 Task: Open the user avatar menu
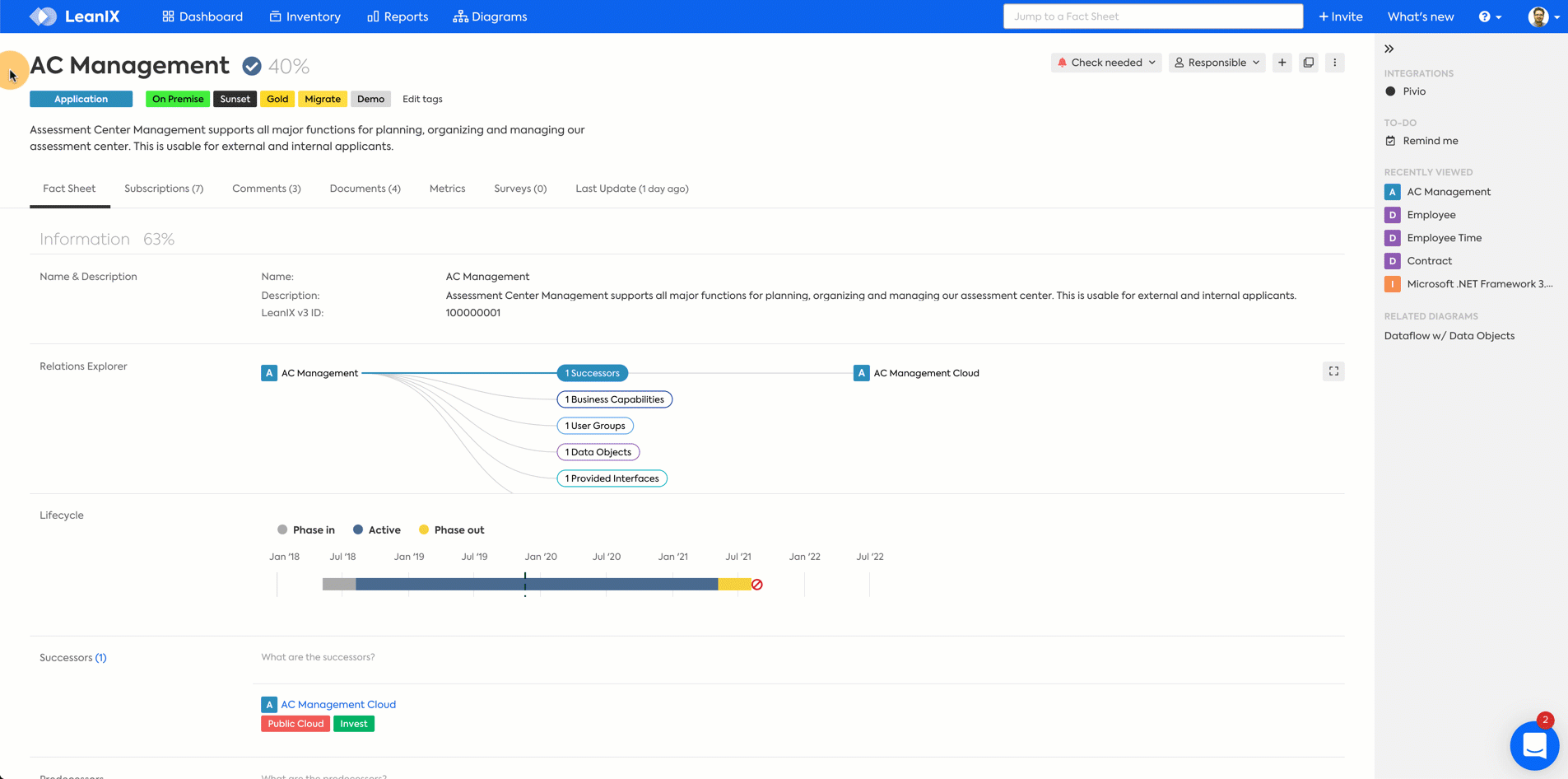point(1543,16)
